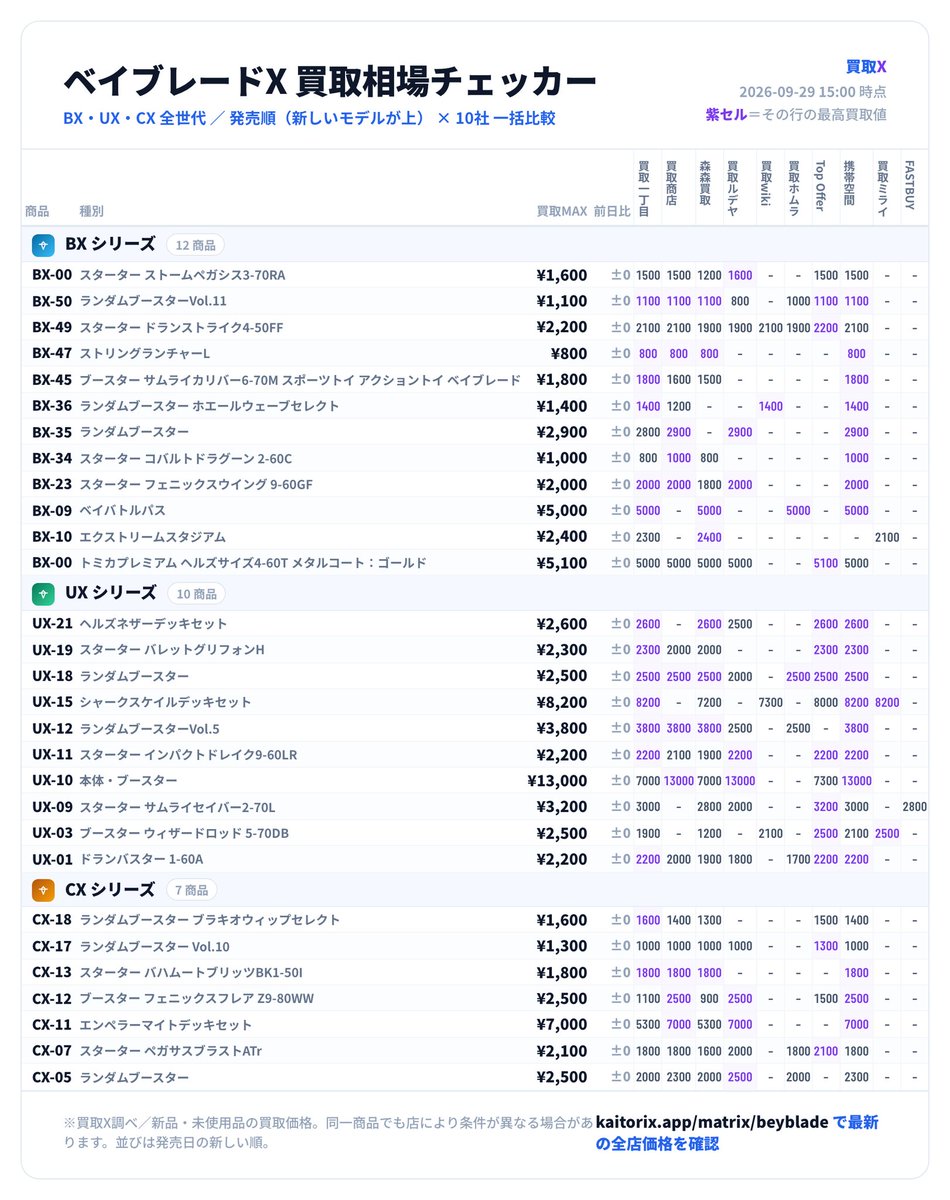Select the UX-15 シャークスケイルデッキセット row
The height and width of the screenshot is (1200, 950).
(475, 702)
